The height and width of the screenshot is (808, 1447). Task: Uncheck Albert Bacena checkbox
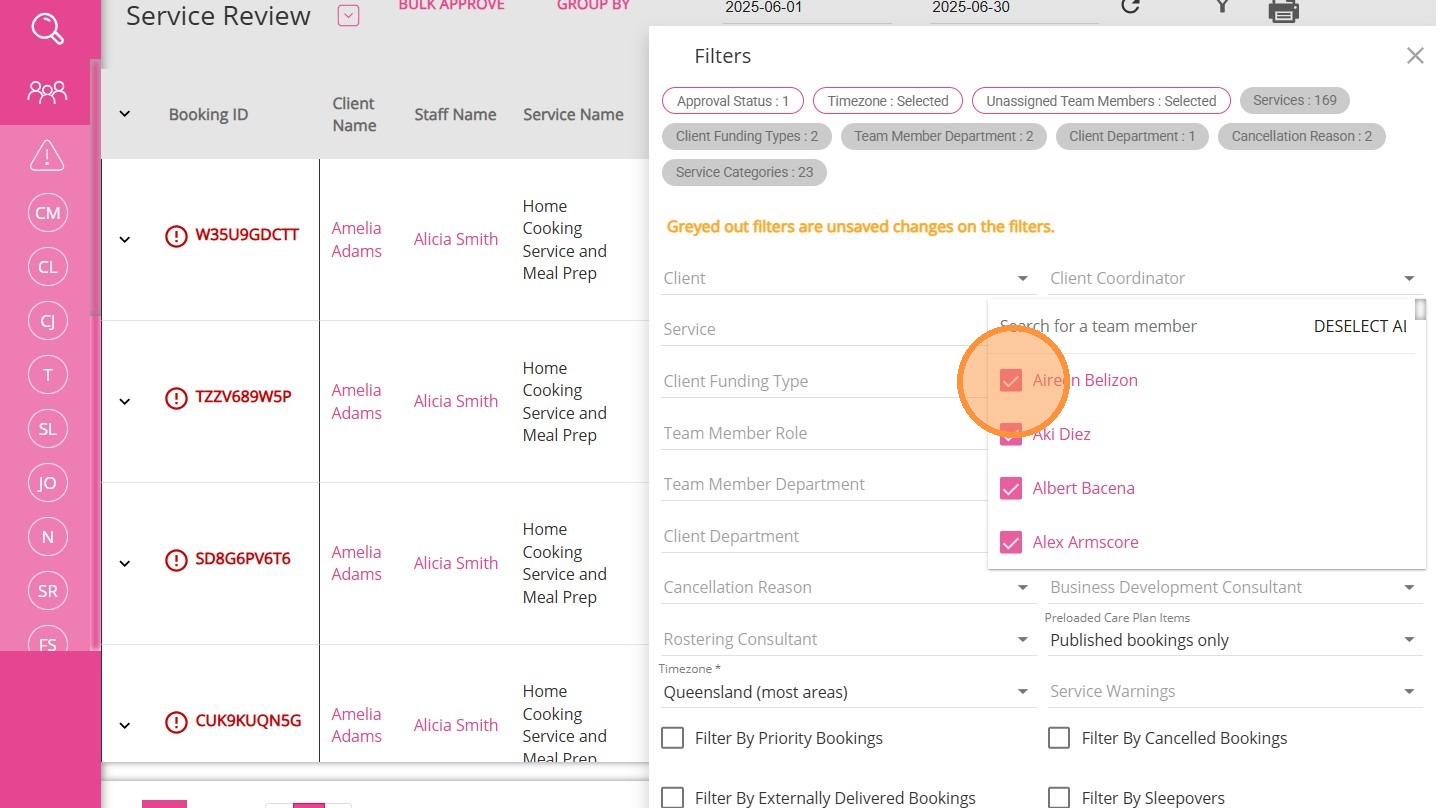tap(1011, 488)
